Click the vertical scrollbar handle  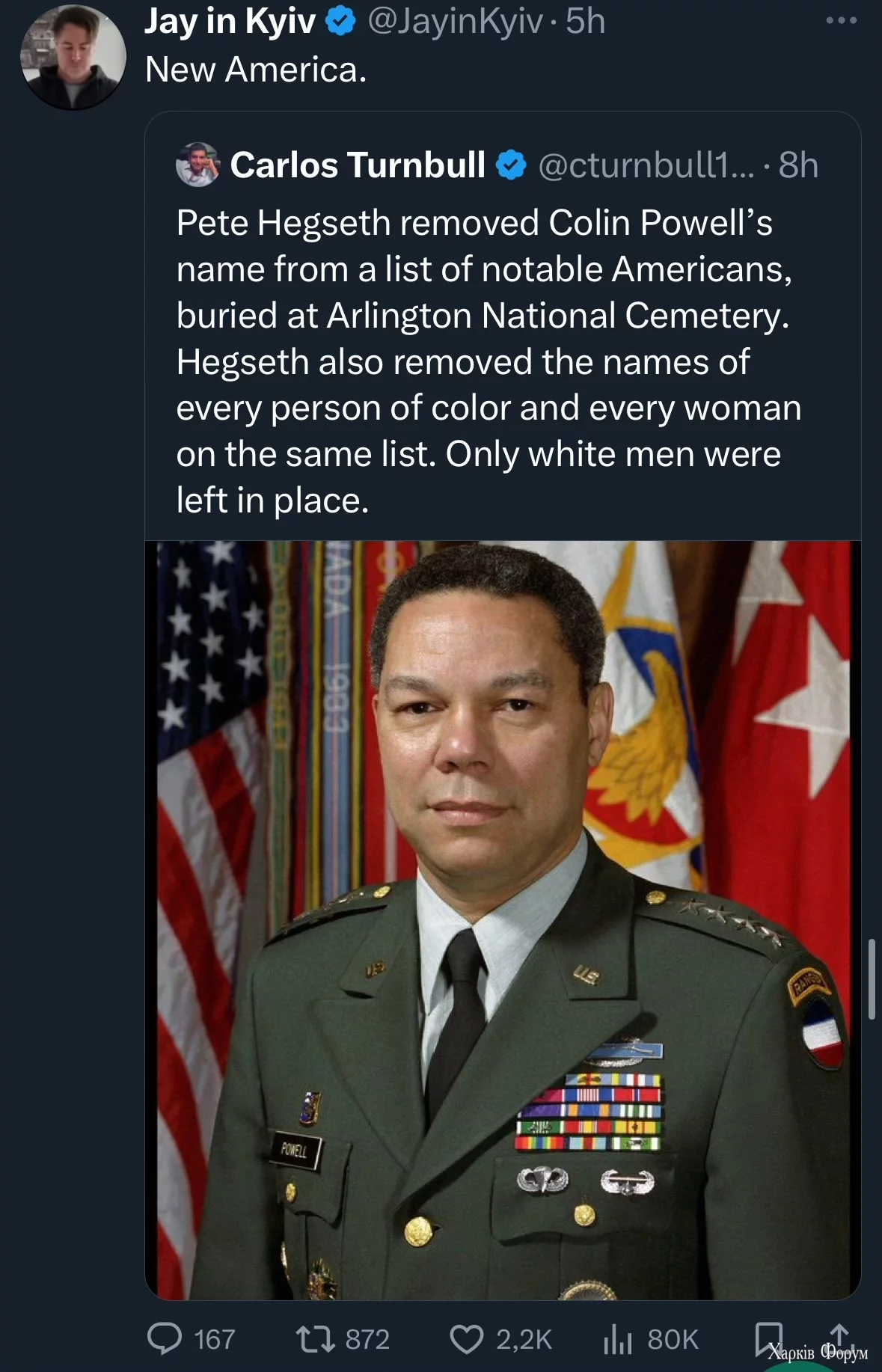coord(872,979)
